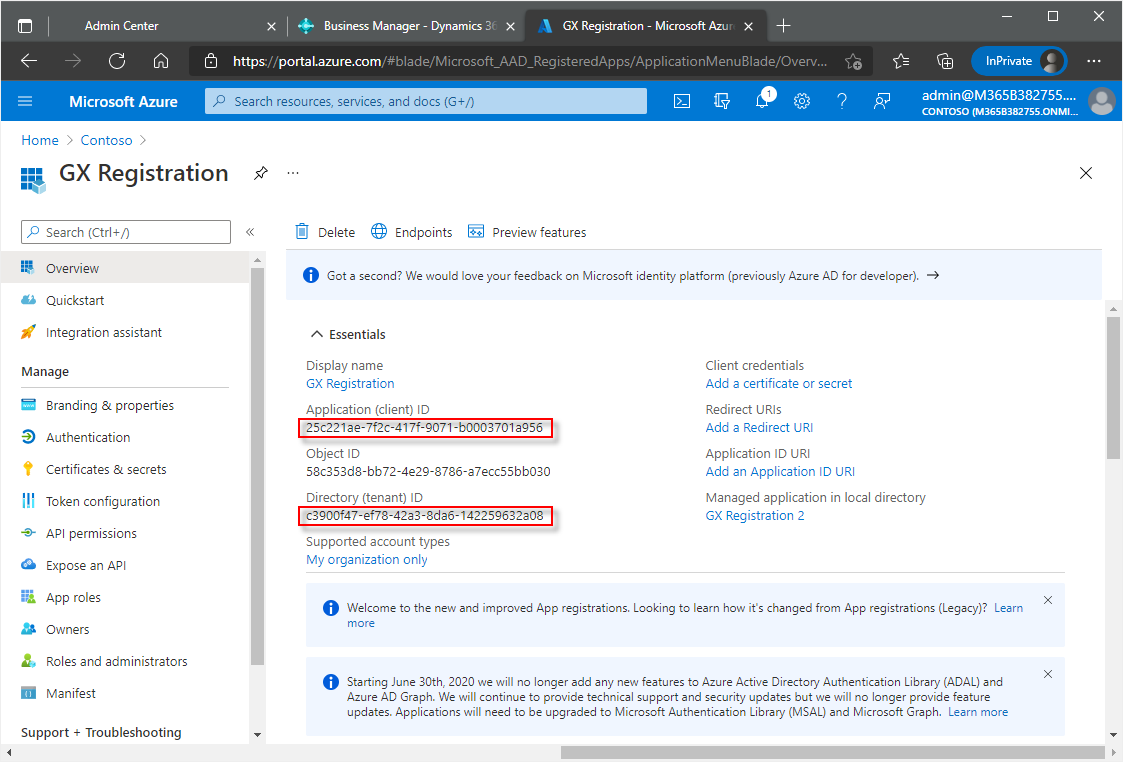This screenshot has width=1123, height=762.
Task: Collapse the Essentials section
Action: click(317, 335)
